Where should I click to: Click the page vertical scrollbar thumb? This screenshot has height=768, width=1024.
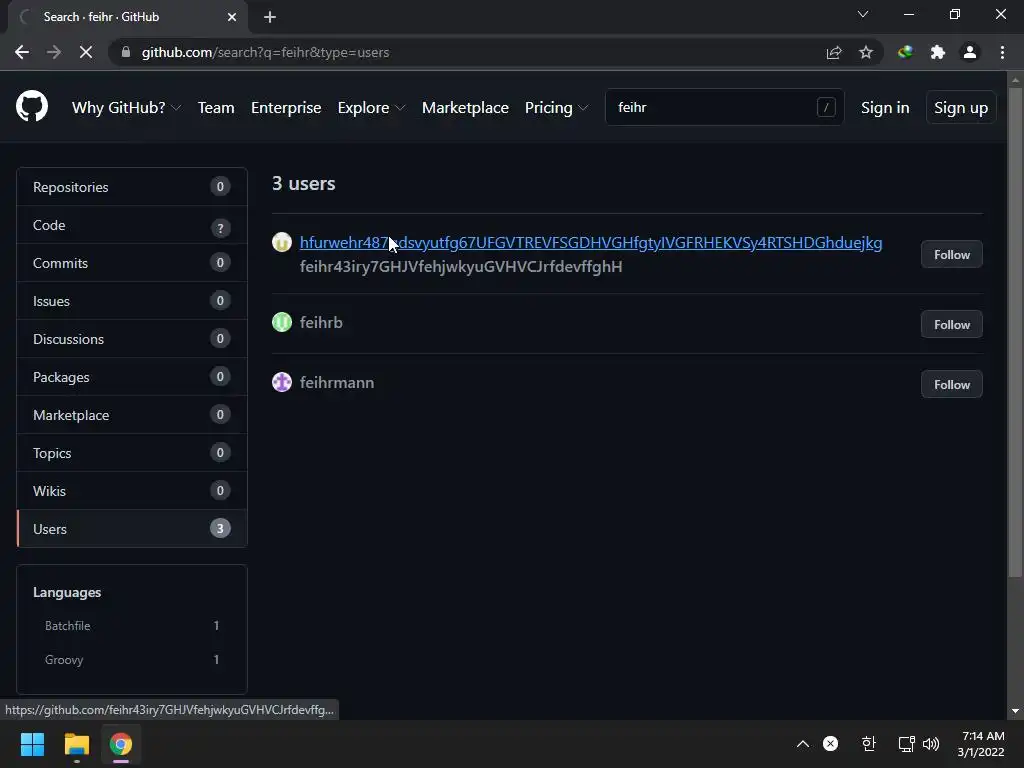point(1015,332)
